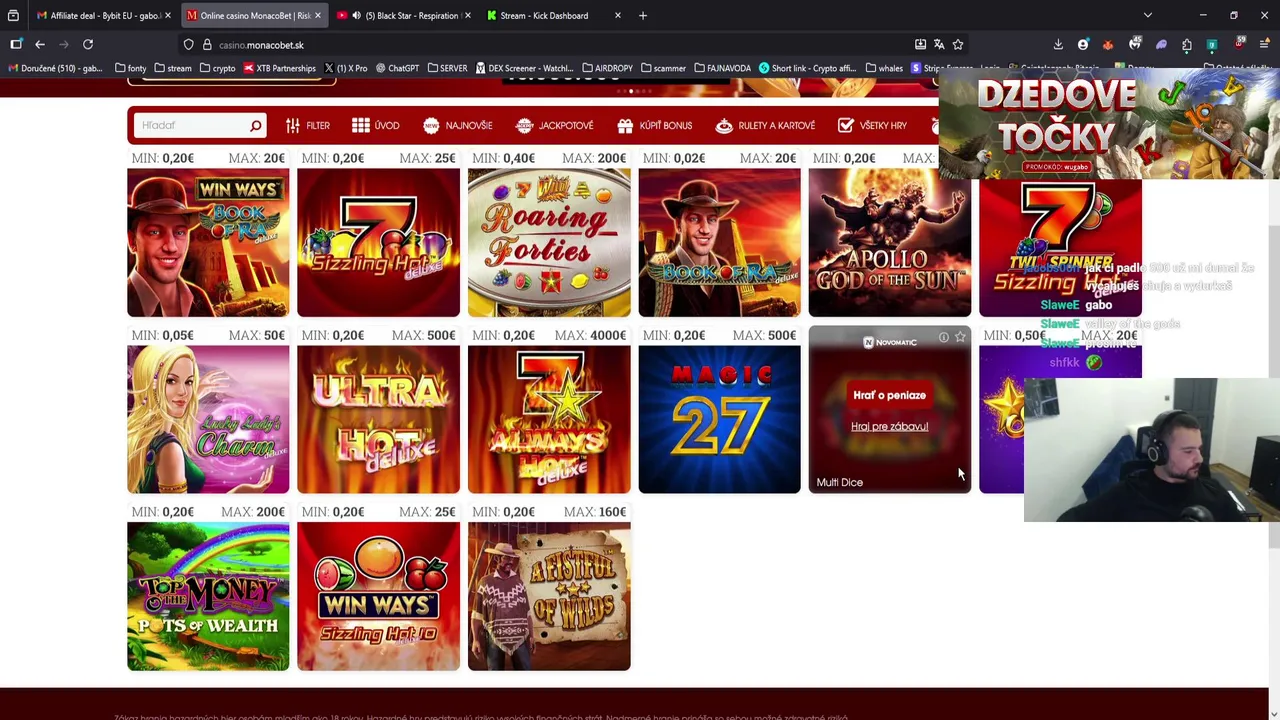Open the FILTER sliders icon

[x=292, y=125]
